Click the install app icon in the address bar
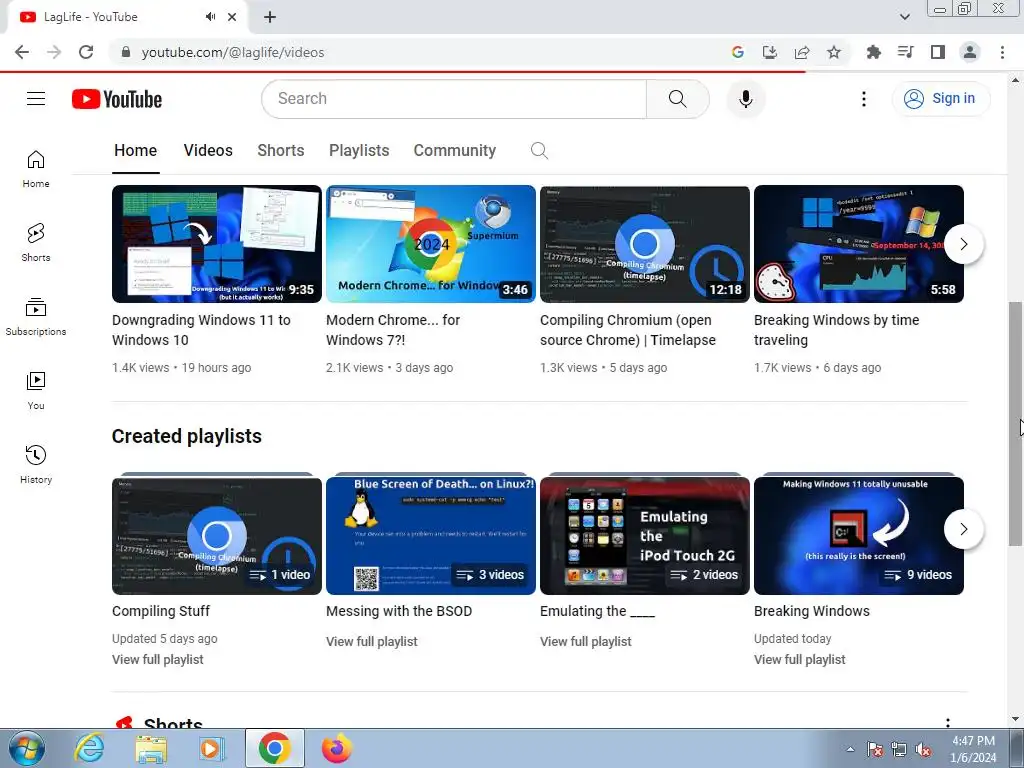Screen dimensions: 1024x768 (770, 52)
